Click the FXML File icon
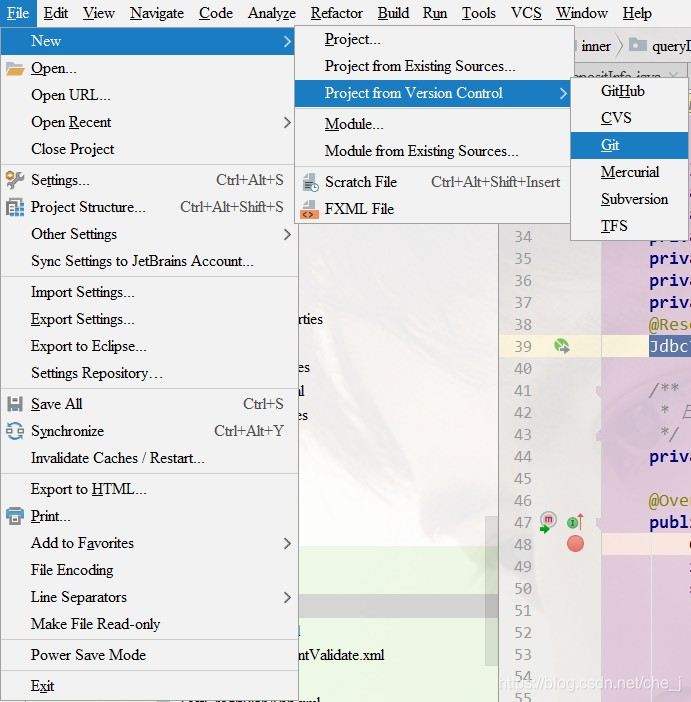This screenshot has width=691, height=702. (309, 209)
